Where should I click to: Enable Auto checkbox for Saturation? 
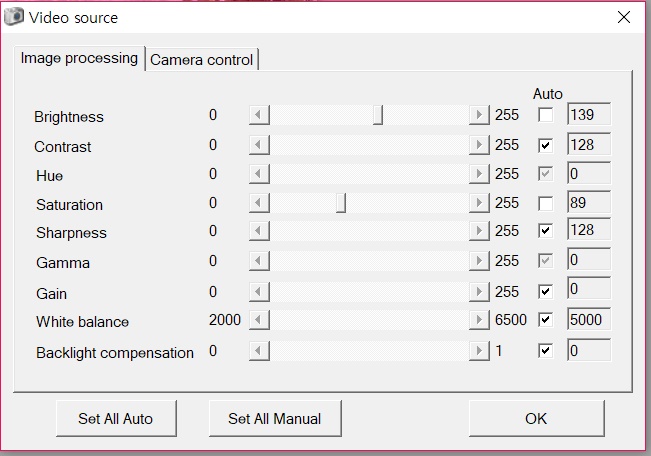coord(545,203)
